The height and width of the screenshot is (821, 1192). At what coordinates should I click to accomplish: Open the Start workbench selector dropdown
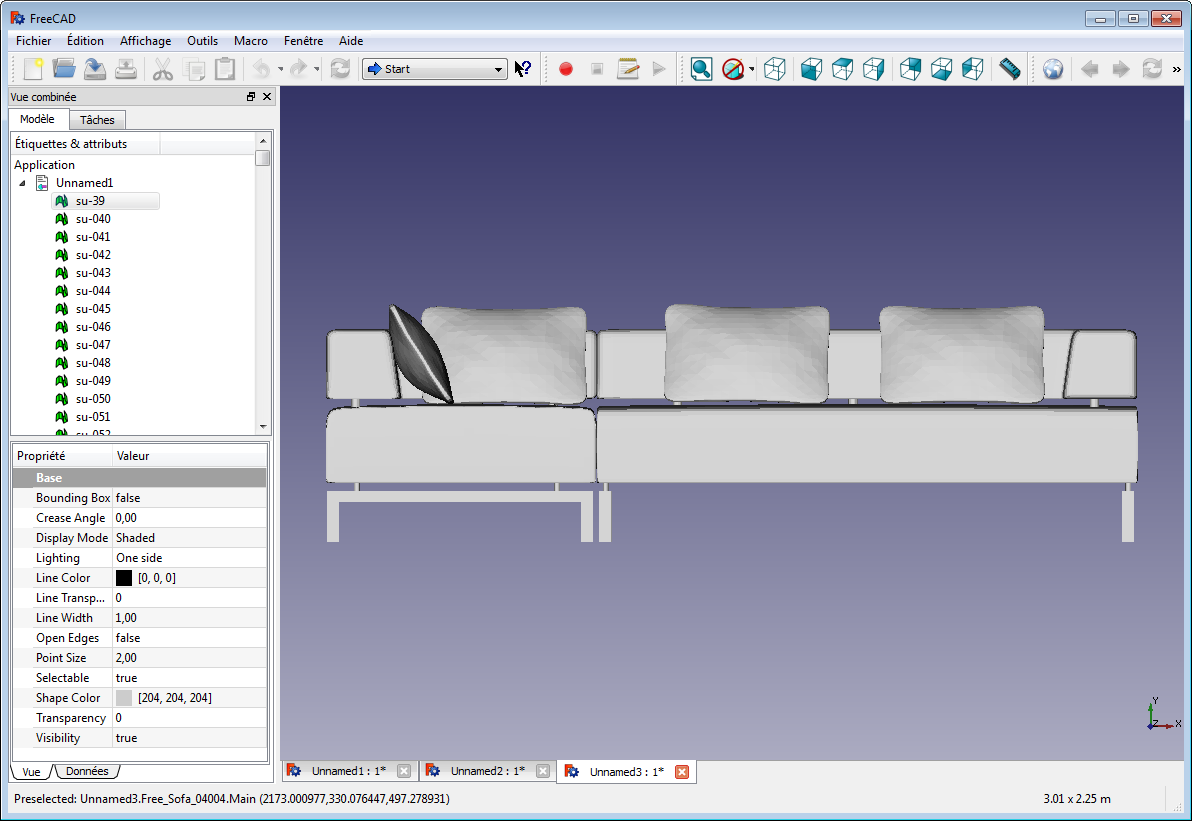pyautogui.click(x=500, y=69)
